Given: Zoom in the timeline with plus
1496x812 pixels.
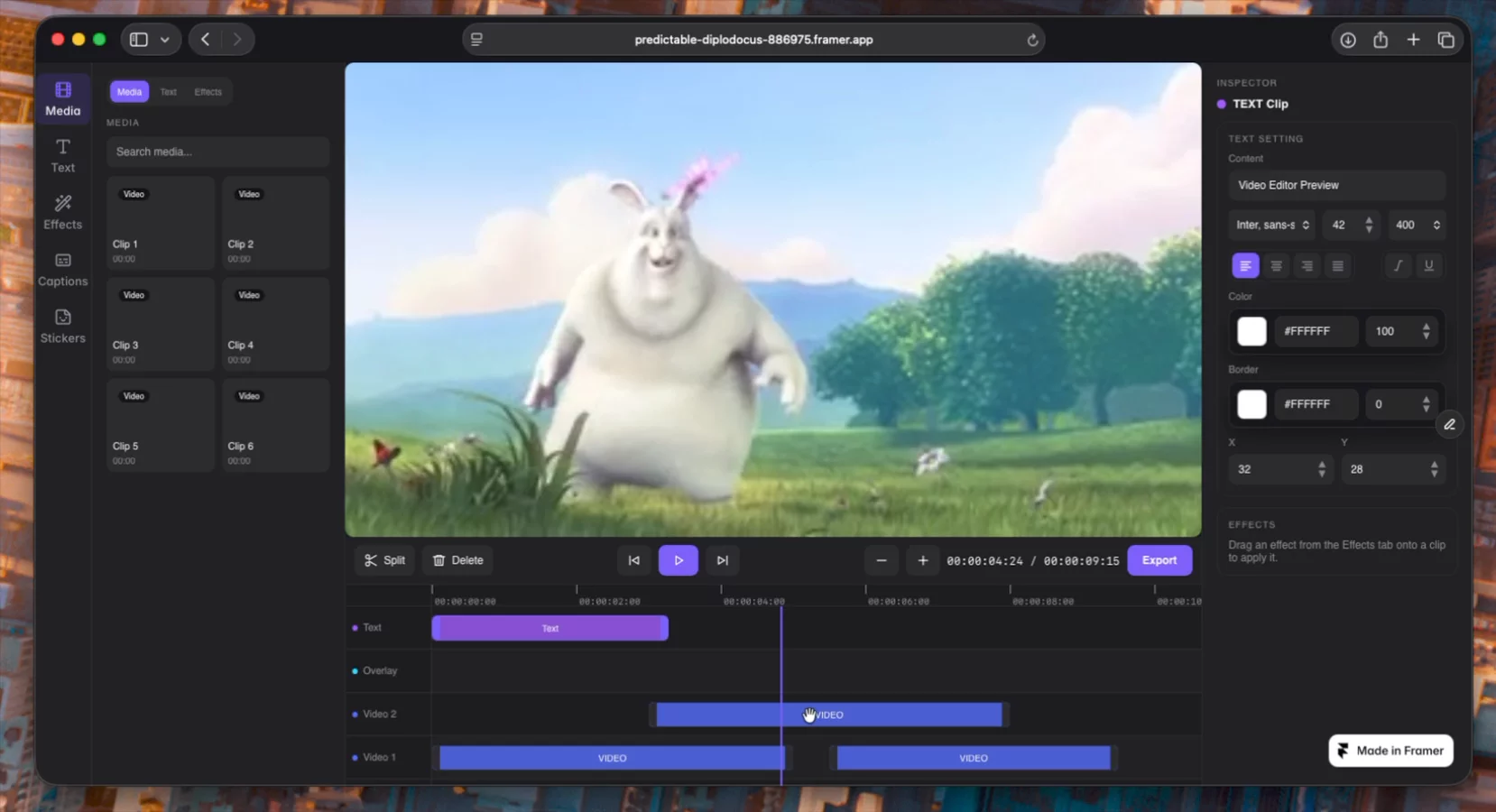Looking at the screenshot, I should [923, 560].
